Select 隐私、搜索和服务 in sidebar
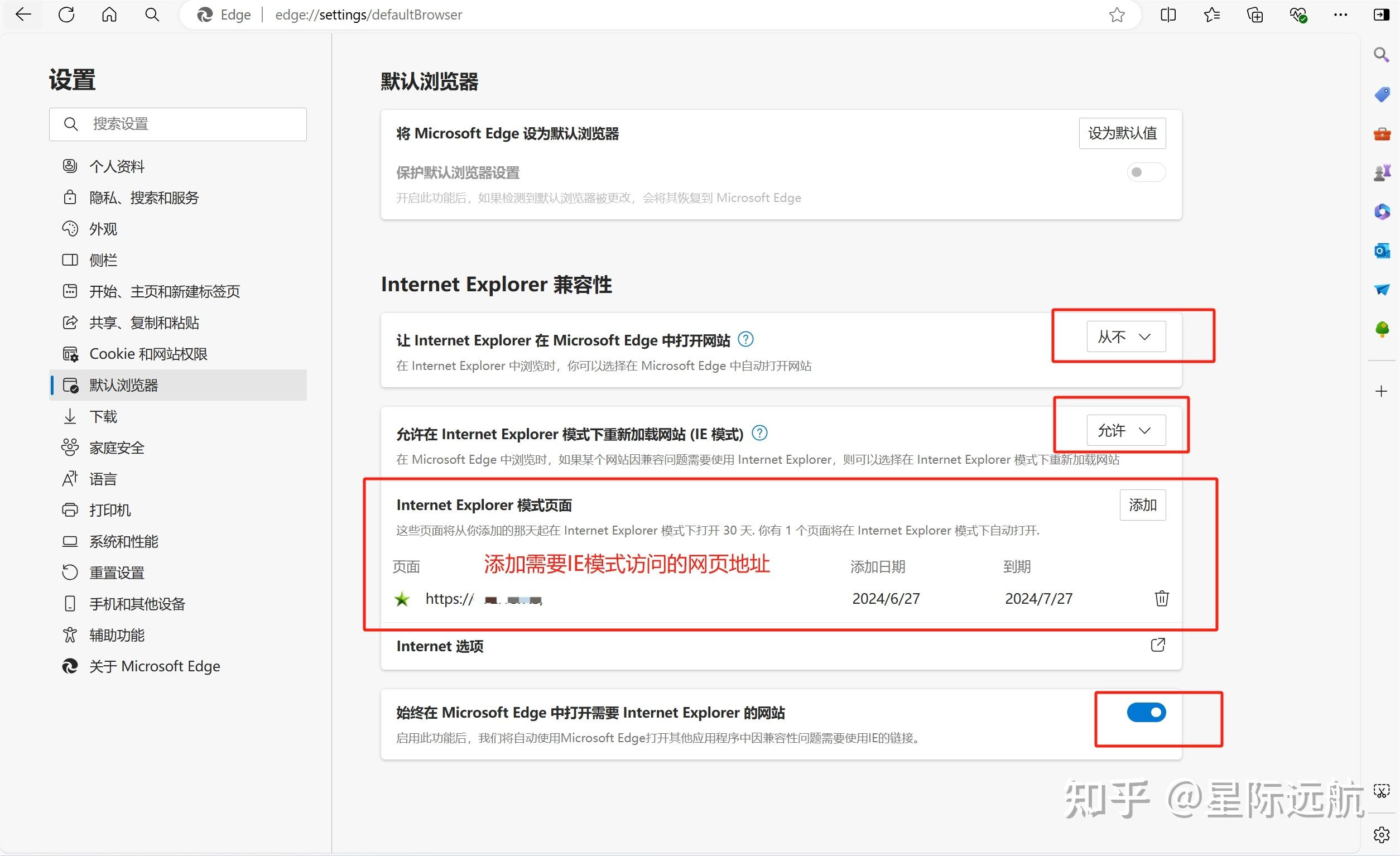Image resolution: width=1400 pixels, height=856 pixels. pos(144,198)
